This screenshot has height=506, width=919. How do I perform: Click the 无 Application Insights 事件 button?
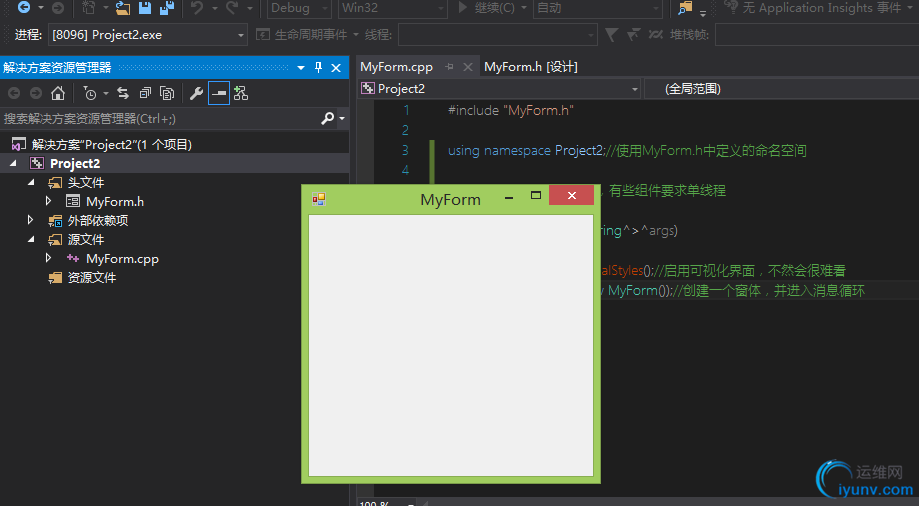pos(813,8)
